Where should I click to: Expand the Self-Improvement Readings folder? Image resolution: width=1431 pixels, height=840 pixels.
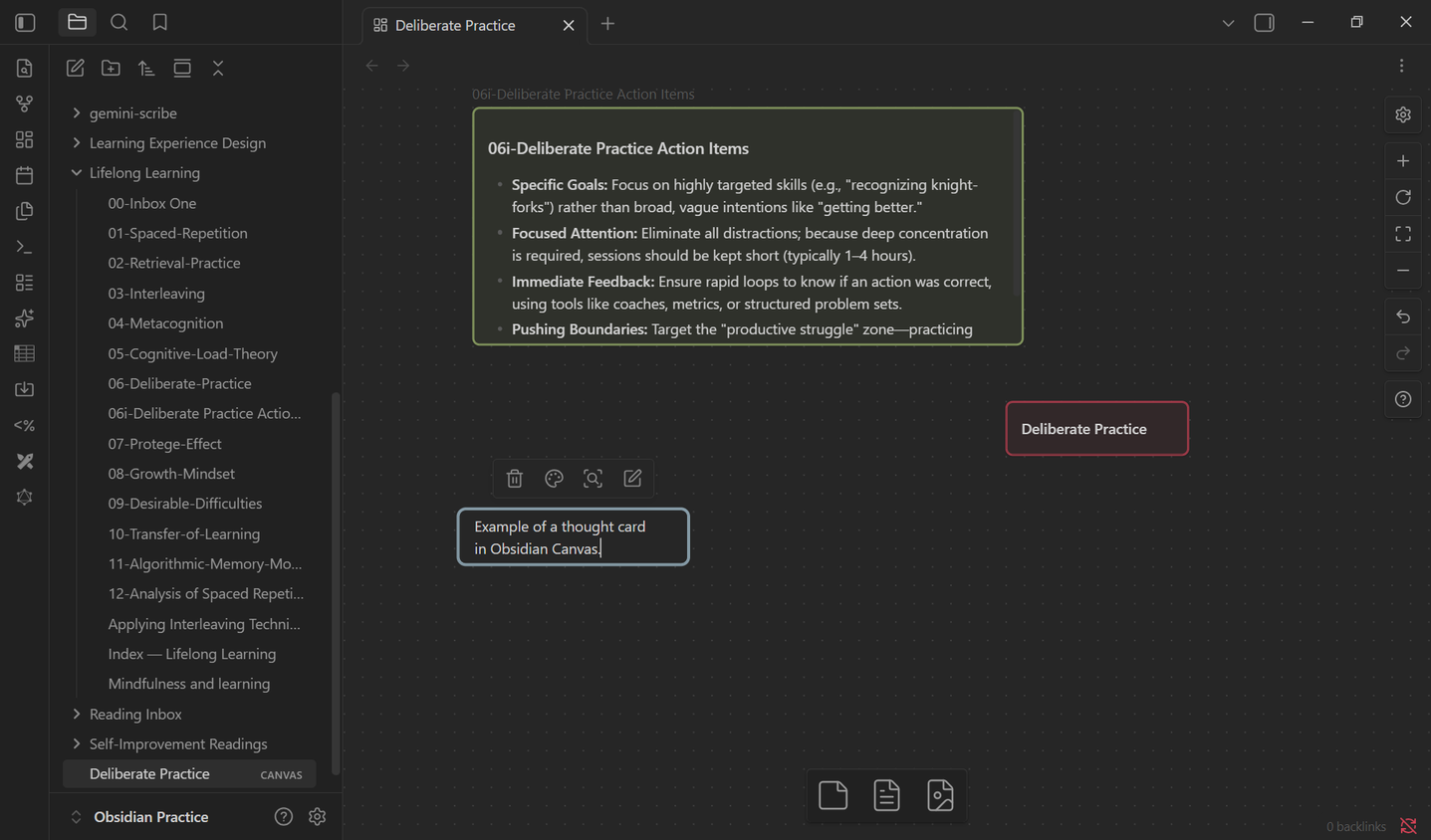76,744
